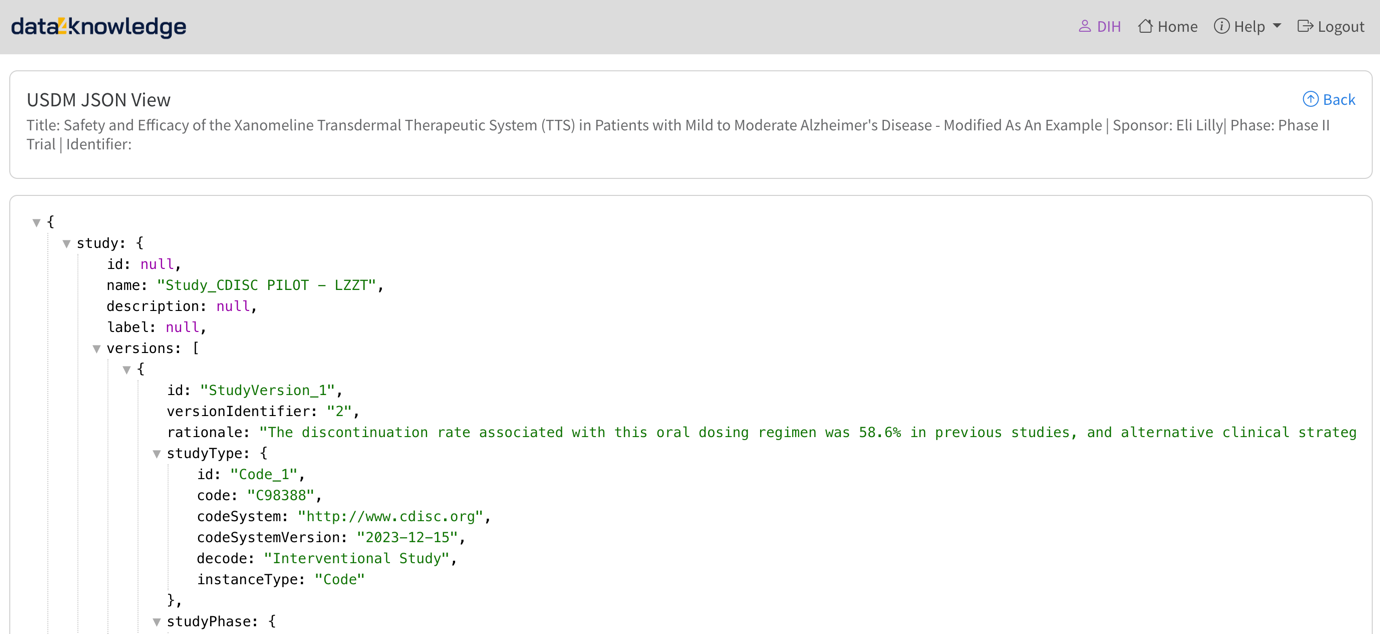
Task: Select Logout in the top navigation
Action: (1339, 26)
